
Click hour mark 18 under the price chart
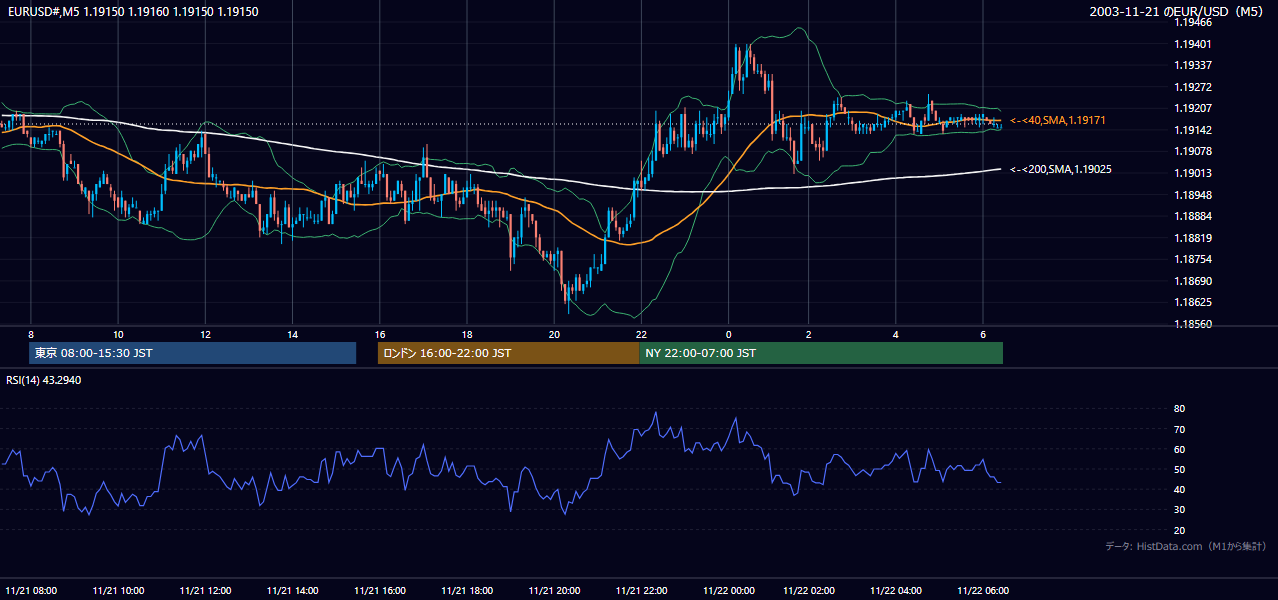click(467, 334)
